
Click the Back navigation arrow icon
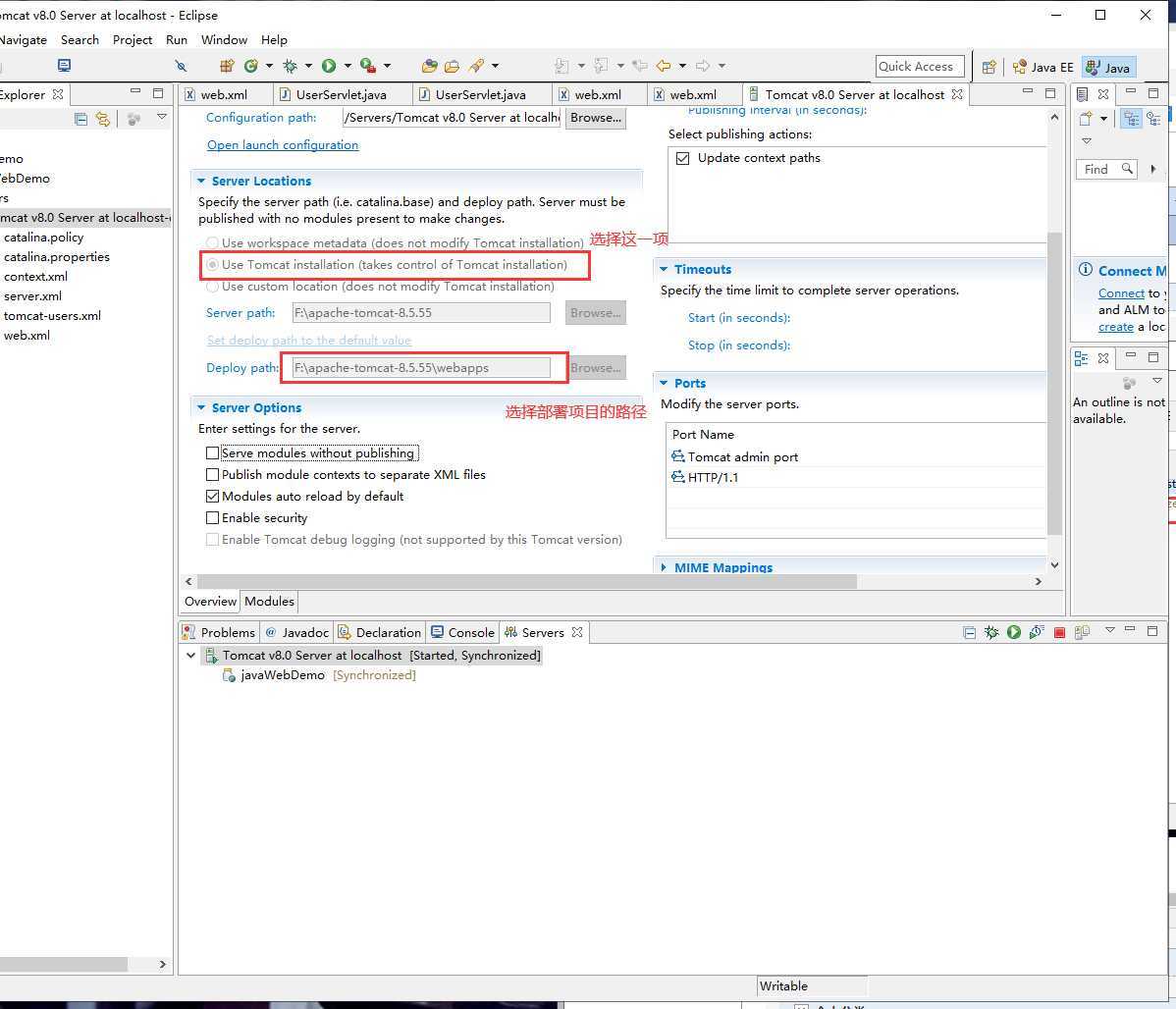(663, 66)
